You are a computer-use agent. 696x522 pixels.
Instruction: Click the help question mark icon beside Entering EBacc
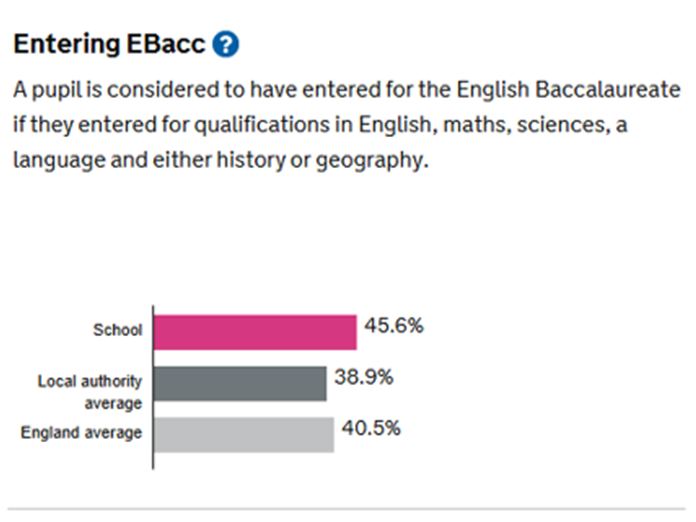pyautogui.click(x=228, y=44)
